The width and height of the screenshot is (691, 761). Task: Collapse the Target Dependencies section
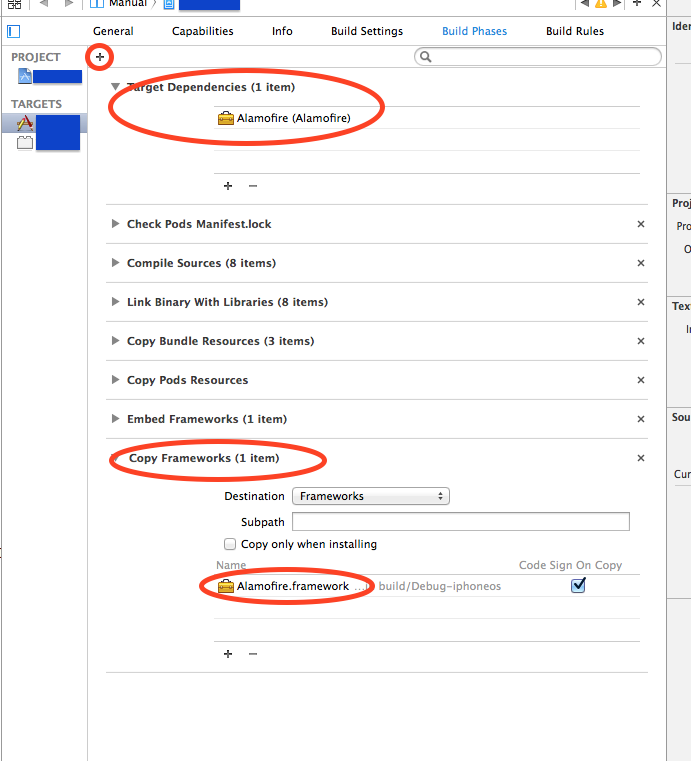(115, 87)
